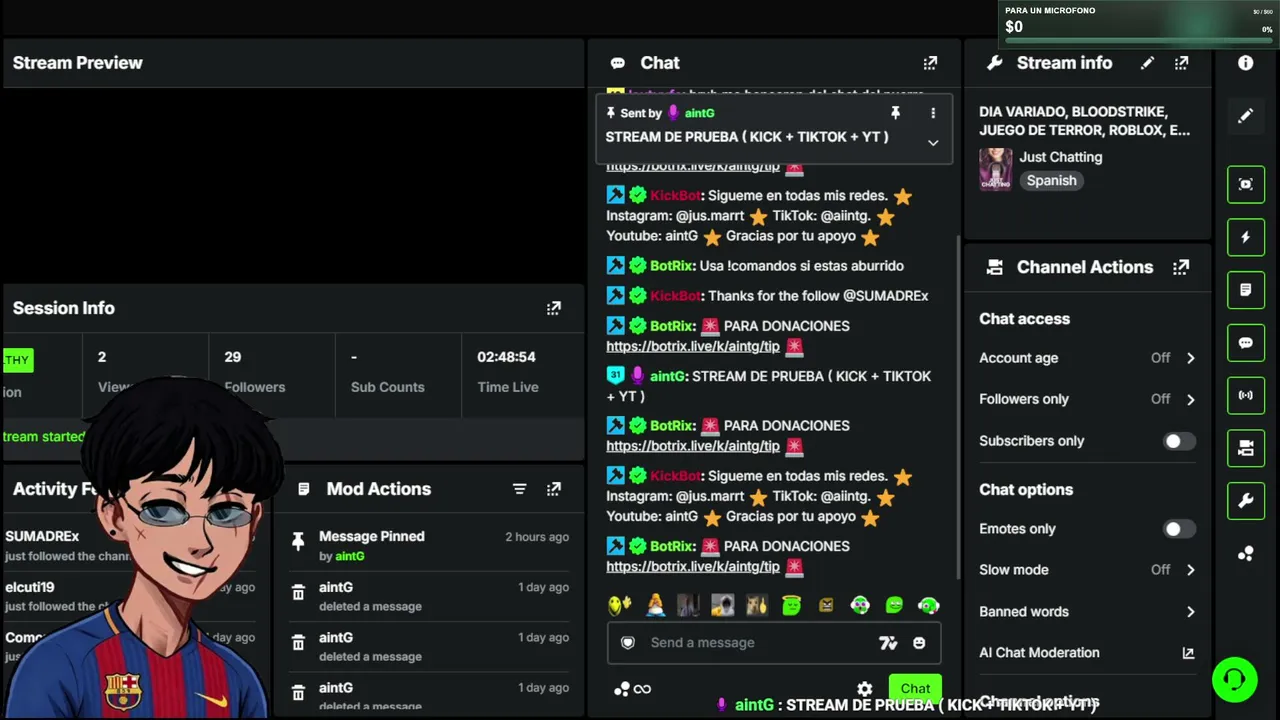Open the green headset support button
Screen dimensions: 1280x720
click(x=1234, y=681)
